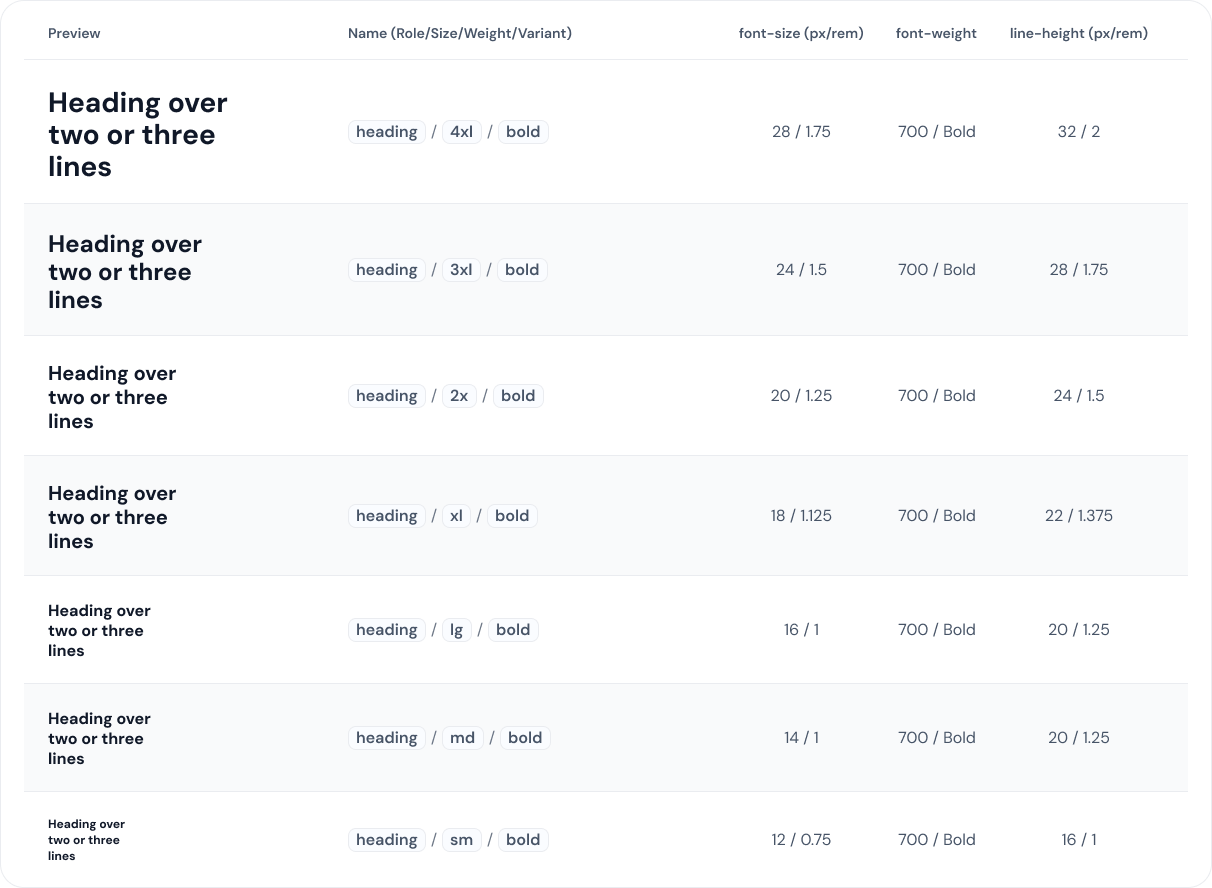
Task: Select the heading preview in the sm row
Action: coord(86,840)
